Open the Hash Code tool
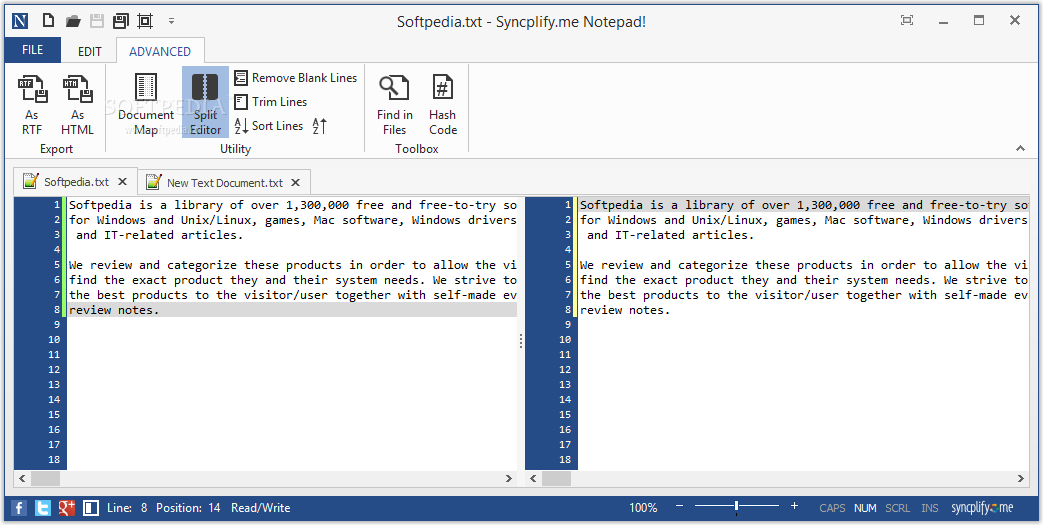The width and height of the screenshot is (1043, 525). pos(443,105)
